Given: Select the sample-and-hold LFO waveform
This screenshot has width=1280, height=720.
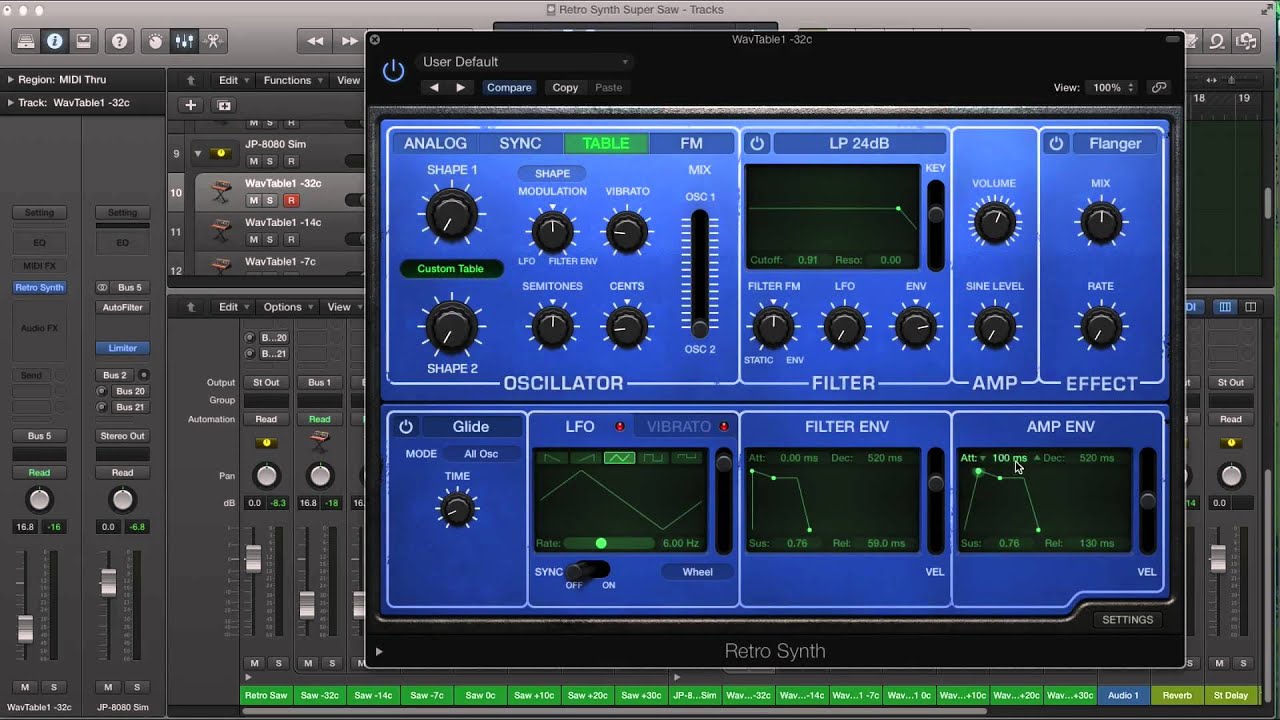Looking at the screenshot, I should [x=686, y=458].
